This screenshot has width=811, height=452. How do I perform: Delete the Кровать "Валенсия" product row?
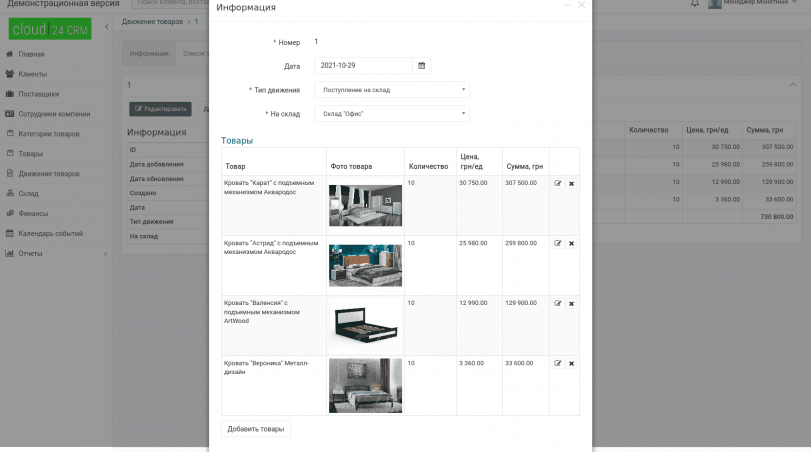(571, 303)
